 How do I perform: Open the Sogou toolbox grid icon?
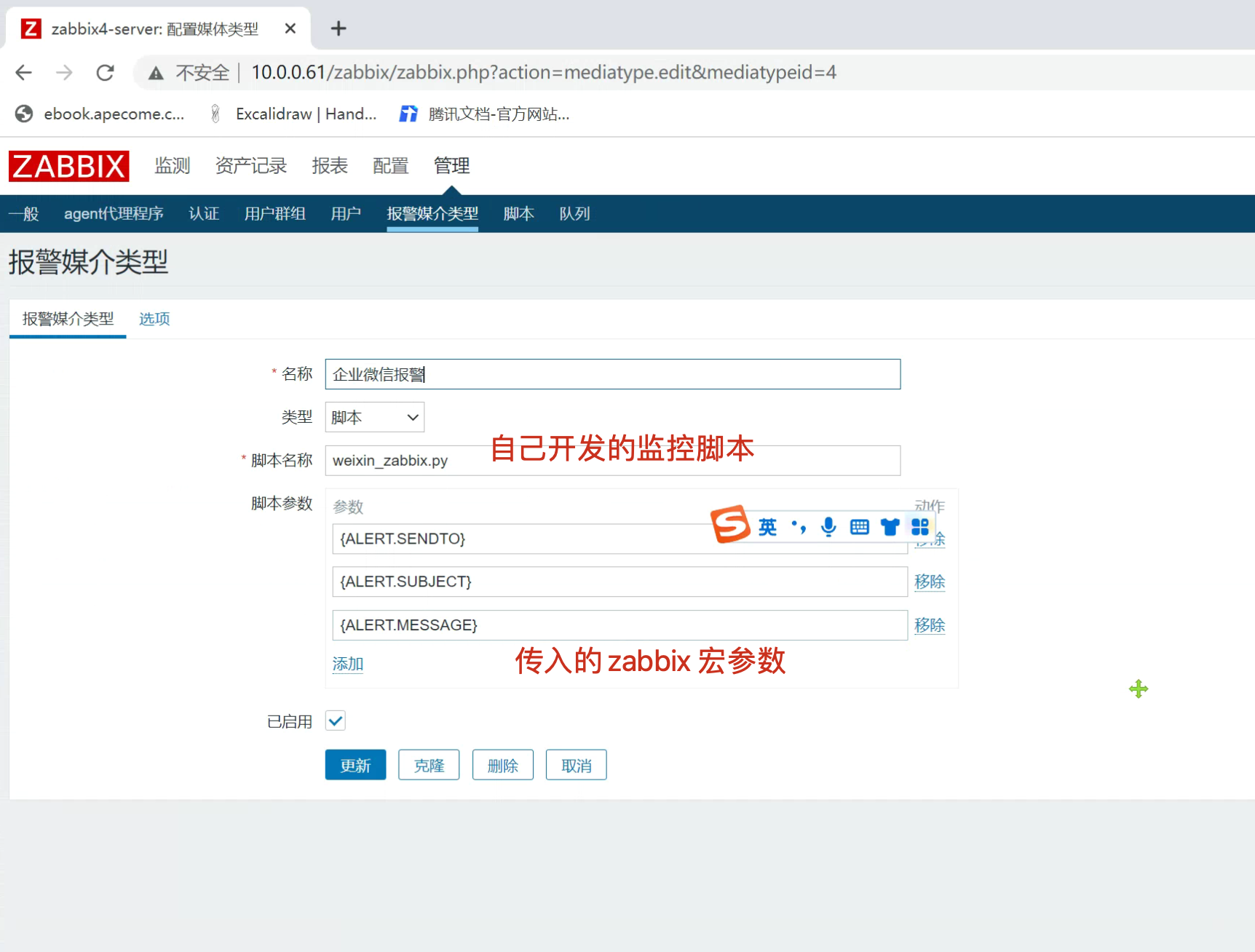tap(920, 526)
